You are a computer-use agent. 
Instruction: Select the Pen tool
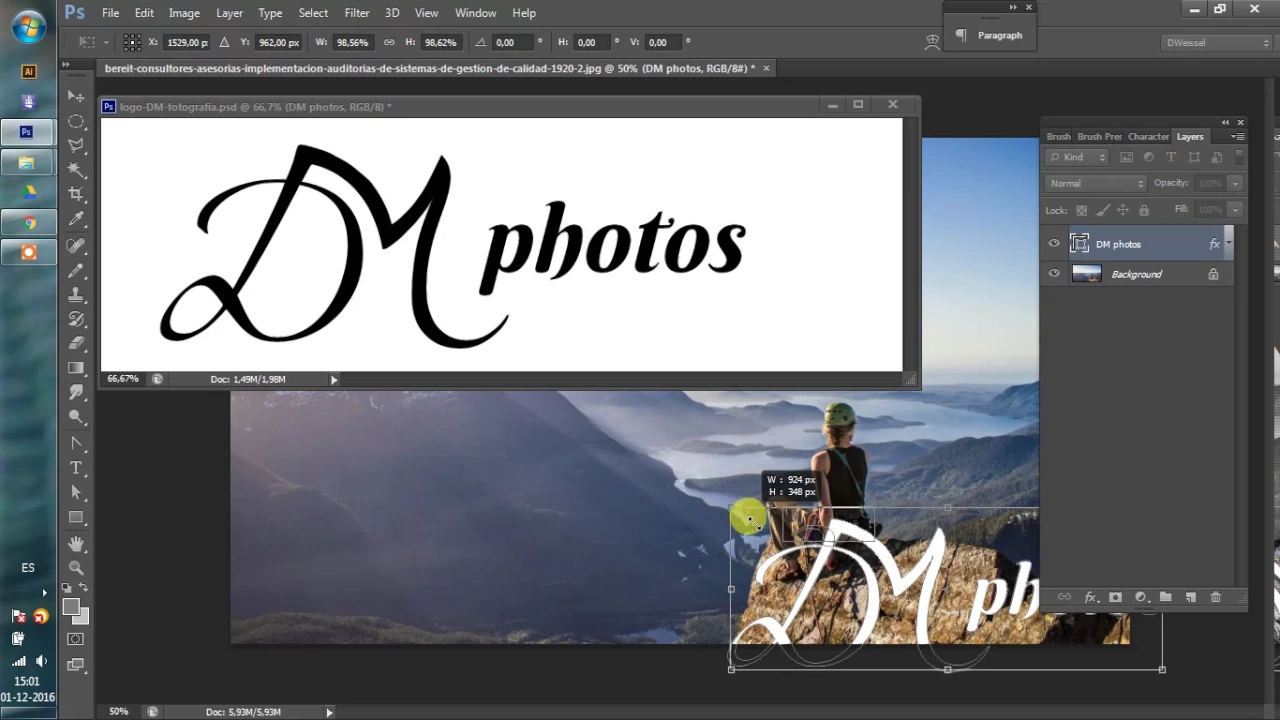(x=76, y=443)
